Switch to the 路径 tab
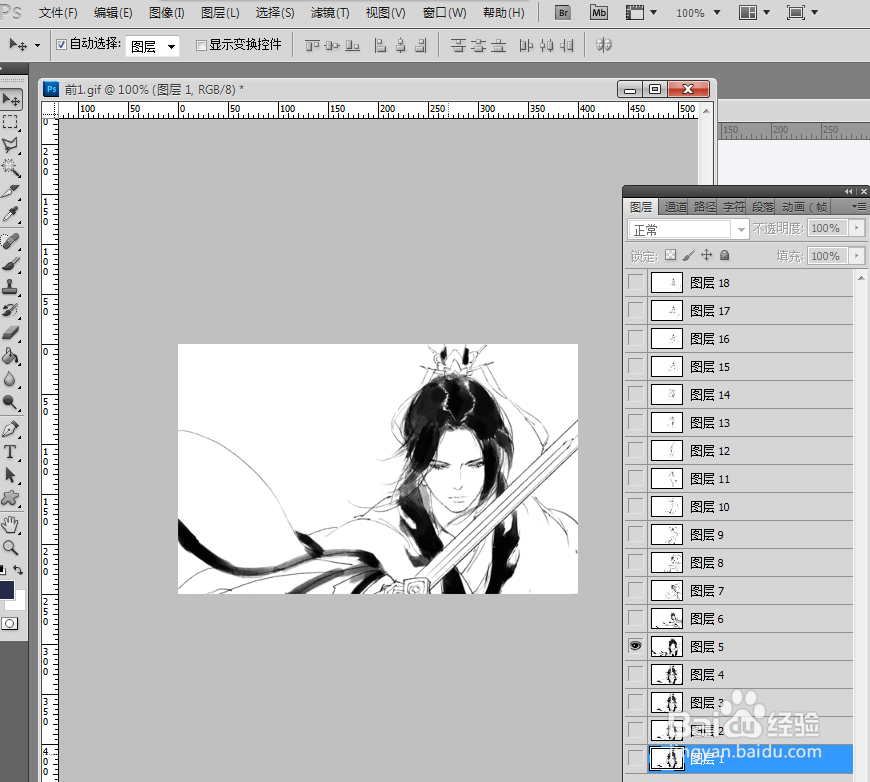Viewport: 870px width, 782px height. (x=705, y=207)
